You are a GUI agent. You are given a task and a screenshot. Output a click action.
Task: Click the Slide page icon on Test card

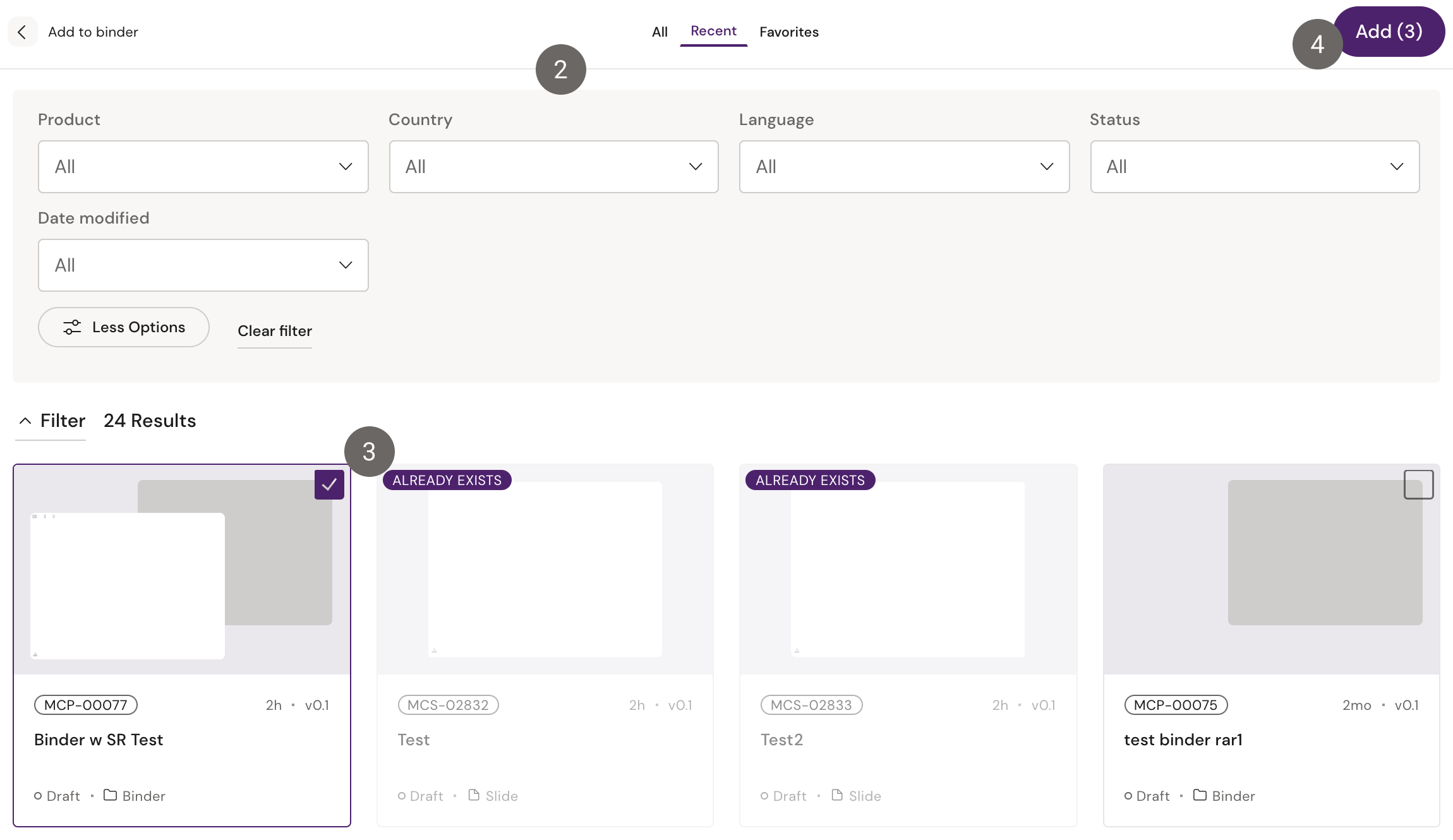[x=474, y=795]
